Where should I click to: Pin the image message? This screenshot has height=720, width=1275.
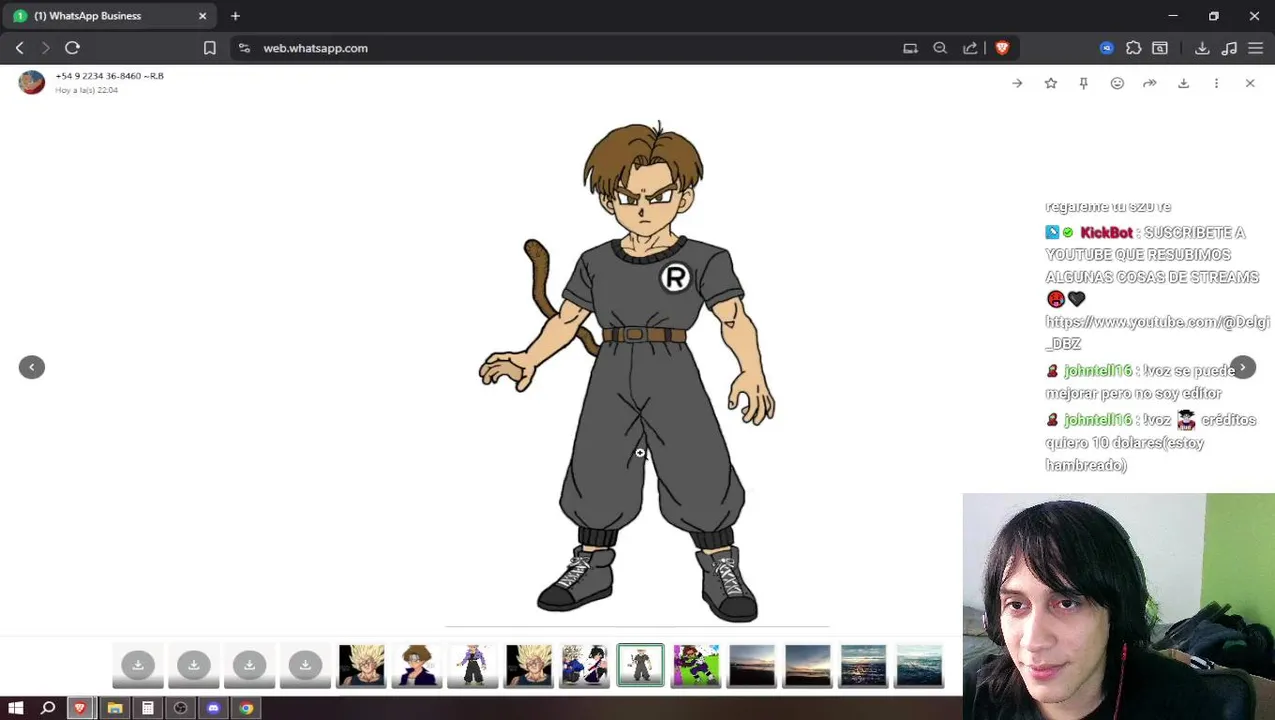click(1084, 83)
